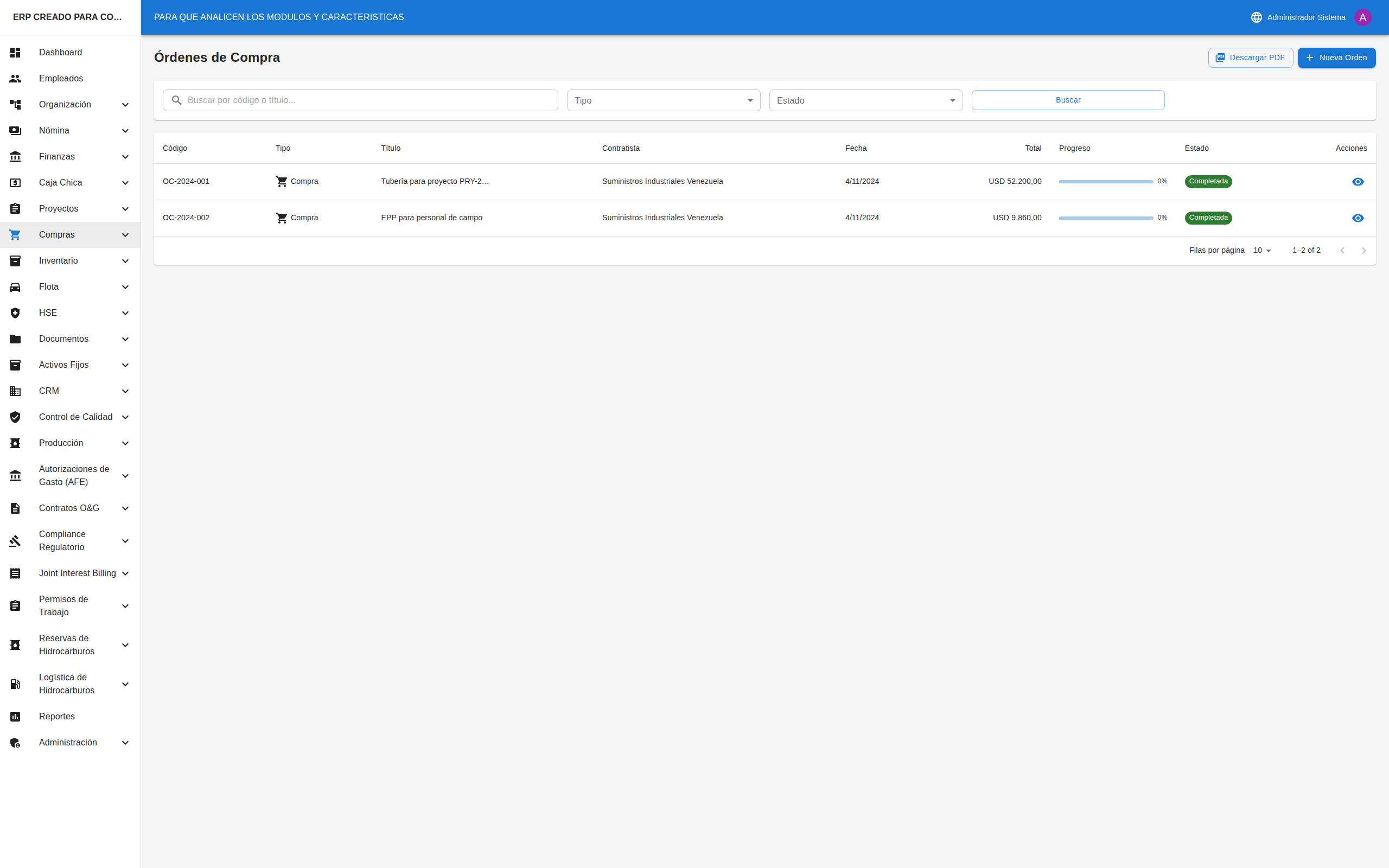Click the purple user avatar icon

(1362, 17)
